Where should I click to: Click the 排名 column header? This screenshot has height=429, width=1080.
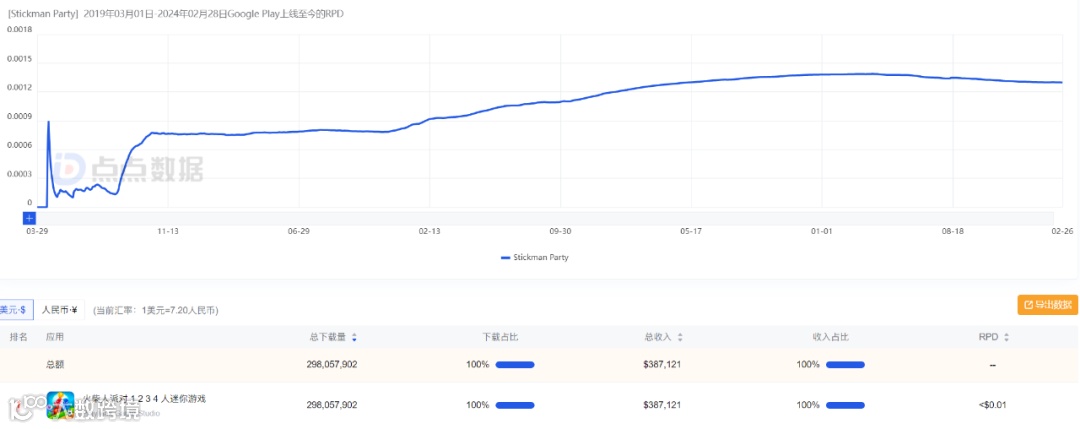point(18,338)
